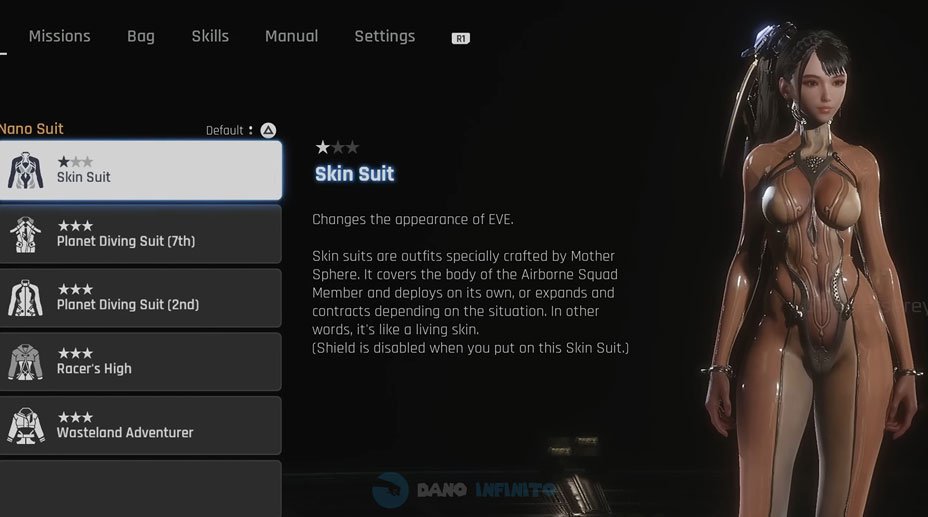This screenshot has height=517, width=928.
Task: Click the Racer's High outfit icon
Action: click(25, 362)
